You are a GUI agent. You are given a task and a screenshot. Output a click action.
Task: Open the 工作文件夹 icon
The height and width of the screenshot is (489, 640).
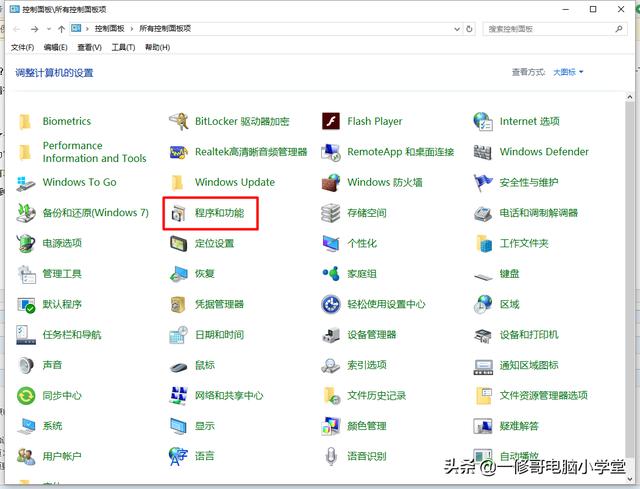click(x=483, y=243)
